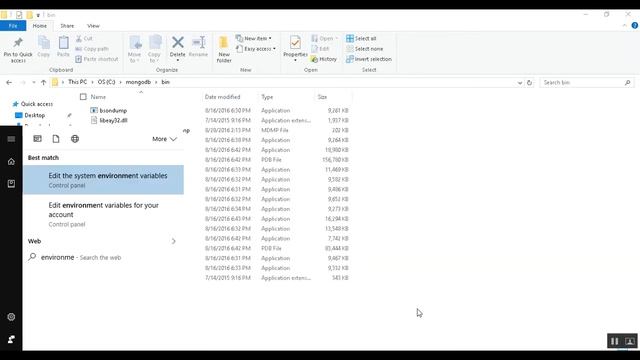Screen dimensions: 640x360
Task: Open the File menu
Action: tap(13, 26)
